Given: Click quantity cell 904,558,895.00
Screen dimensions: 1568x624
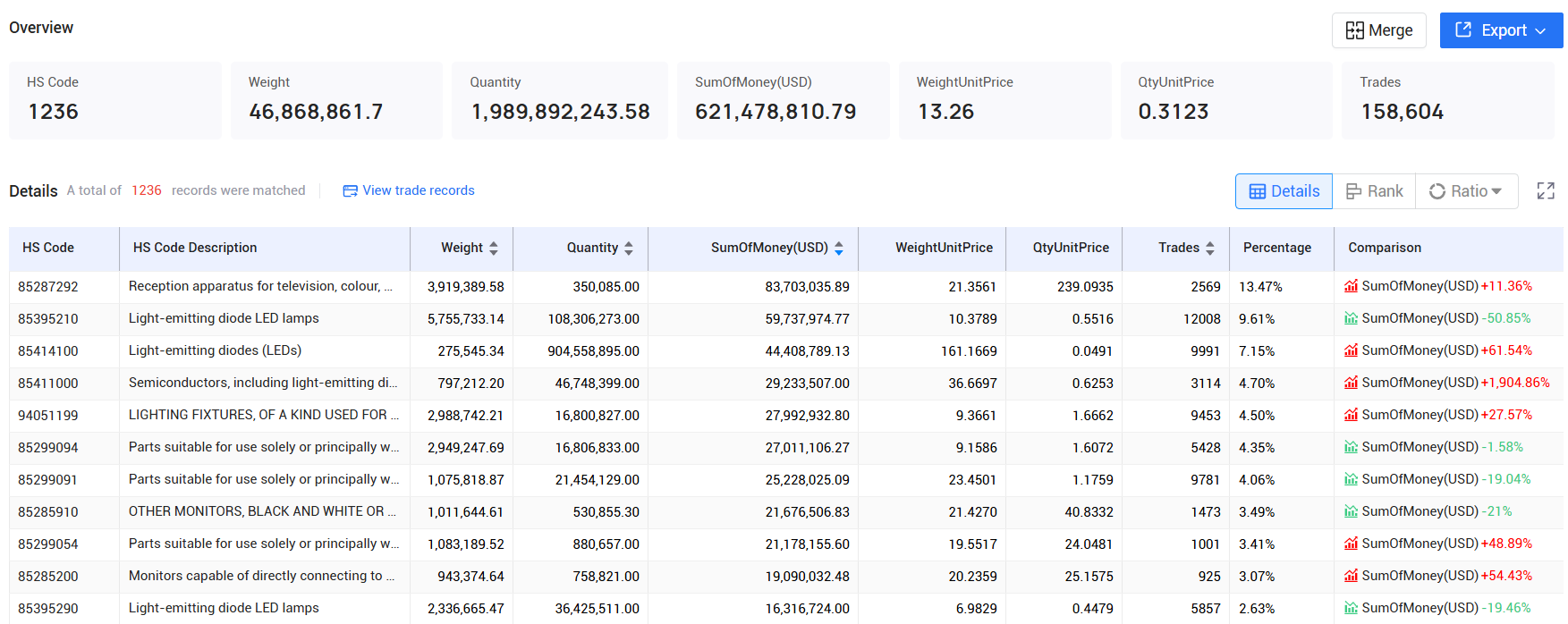Looking at the screenshot, I should [593, 351].
